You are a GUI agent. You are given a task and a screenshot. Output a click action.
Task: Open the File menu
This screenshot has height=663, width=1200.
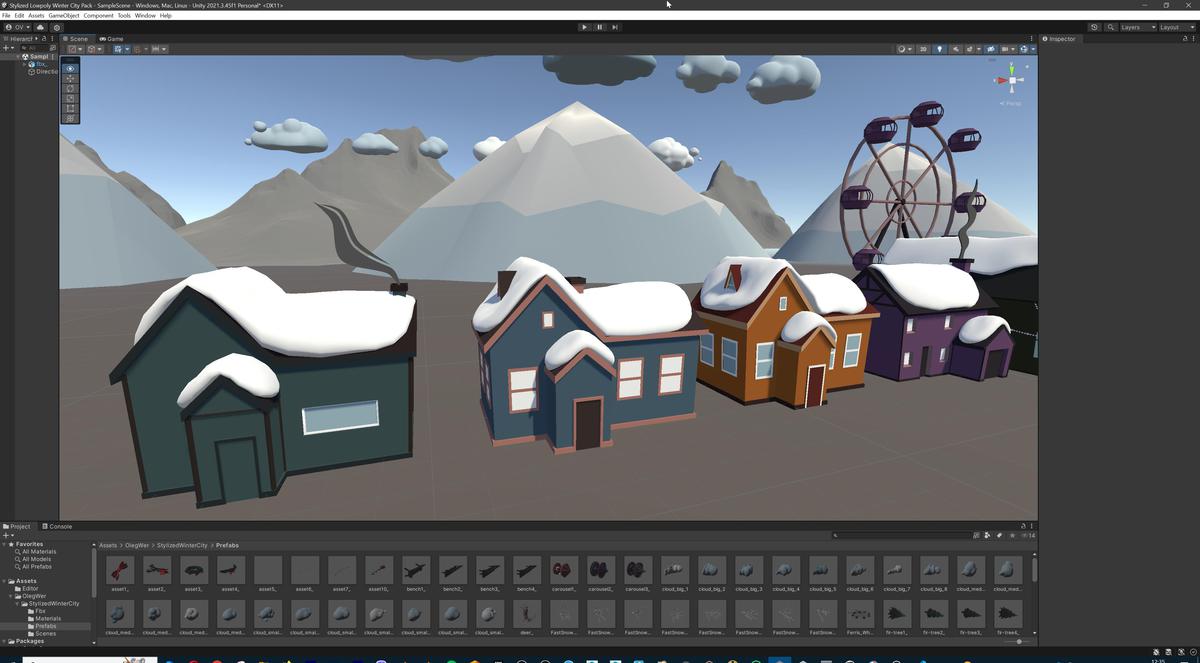(x=6, y=16)
